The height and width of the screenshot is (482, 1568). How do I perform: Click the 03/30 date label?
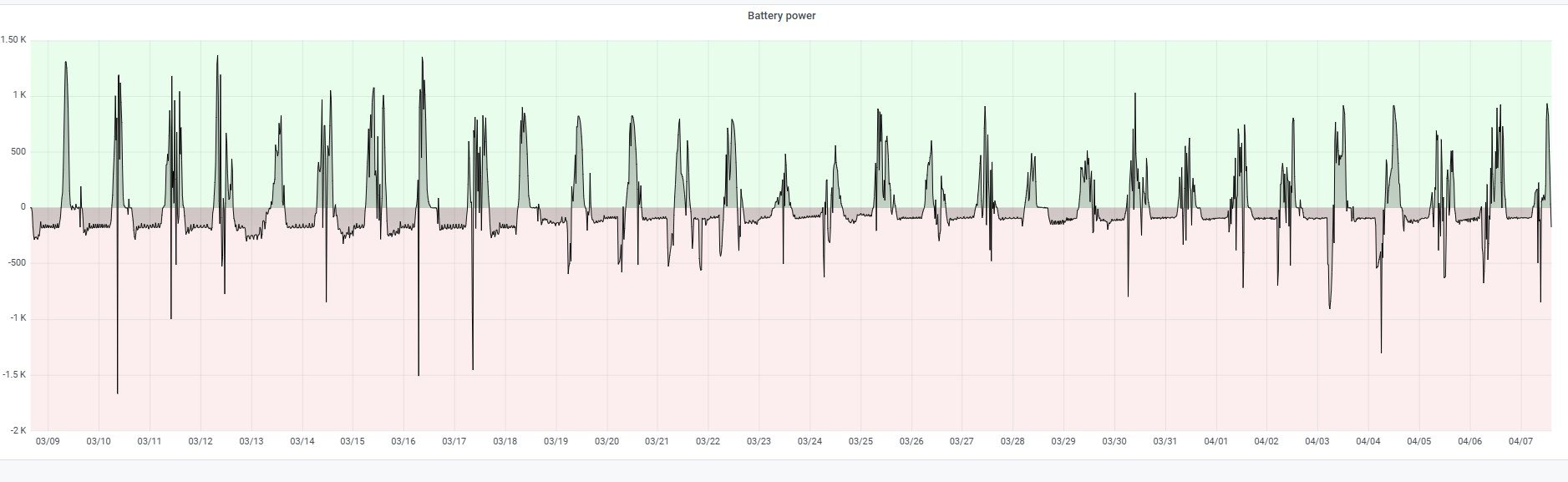(1115, 441)
